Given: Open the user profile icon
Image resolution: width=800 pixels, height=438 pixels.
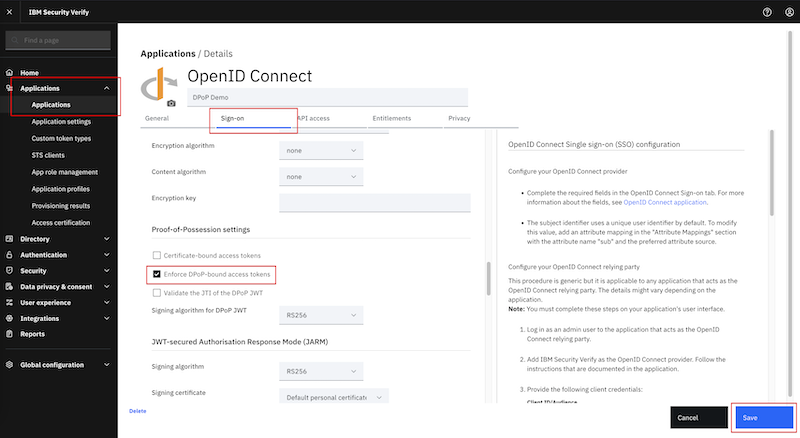Looking at the screenshot, I should point(789,12).
